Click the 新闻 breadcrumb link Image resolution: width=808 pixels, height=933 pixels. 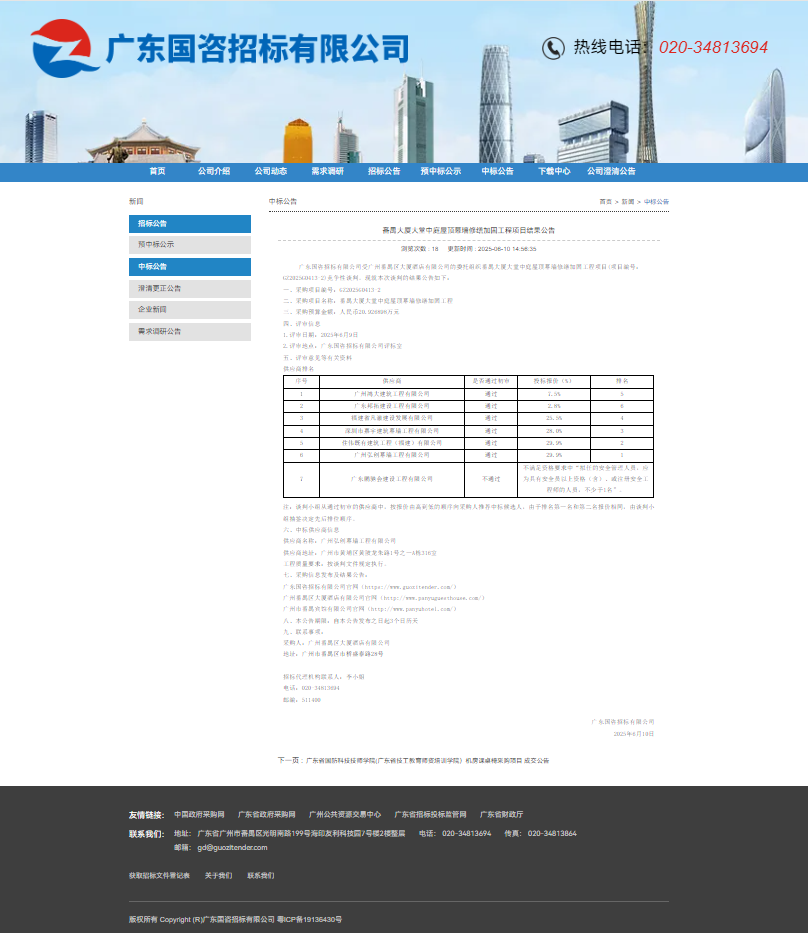point(628,202)
